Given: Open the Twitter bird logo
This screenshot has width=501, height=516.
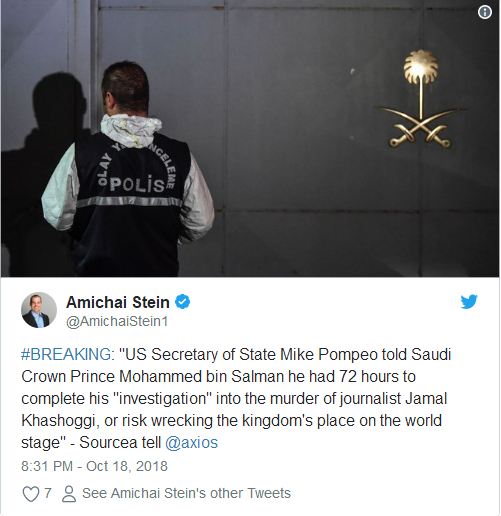Looking at the screenshot, I should click(469, 302).
